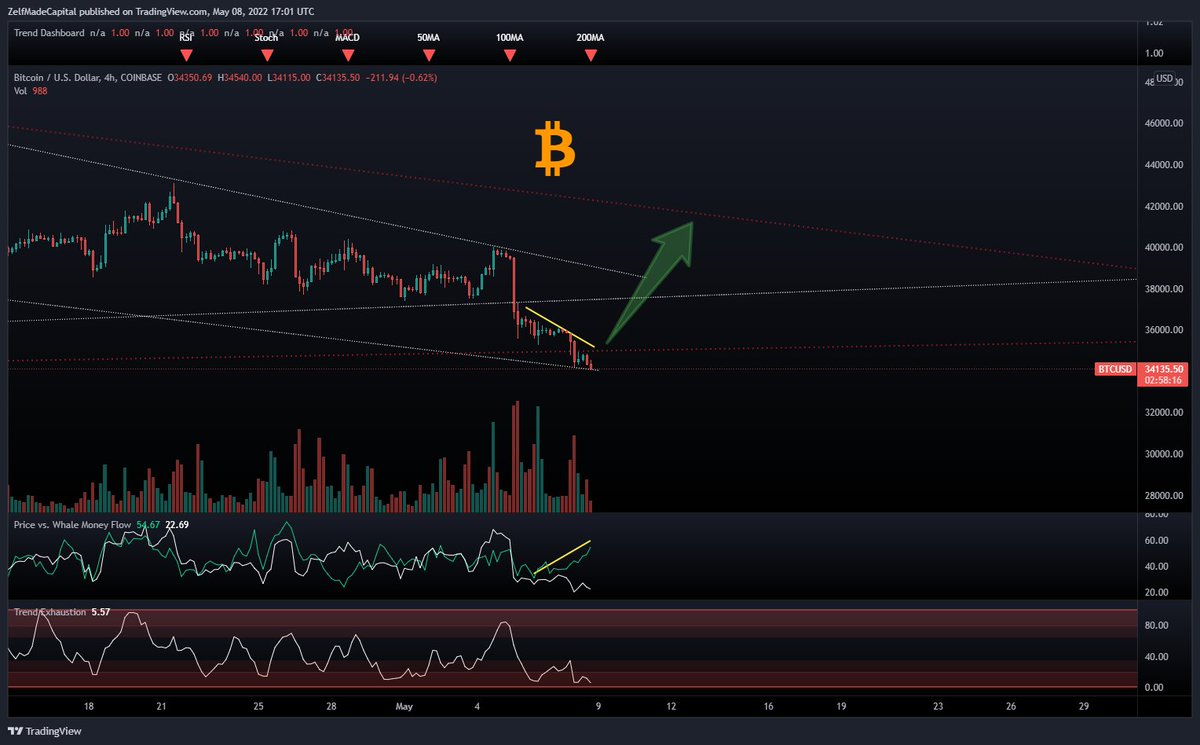Click the 34135.50 current price value

(1164, 369)
